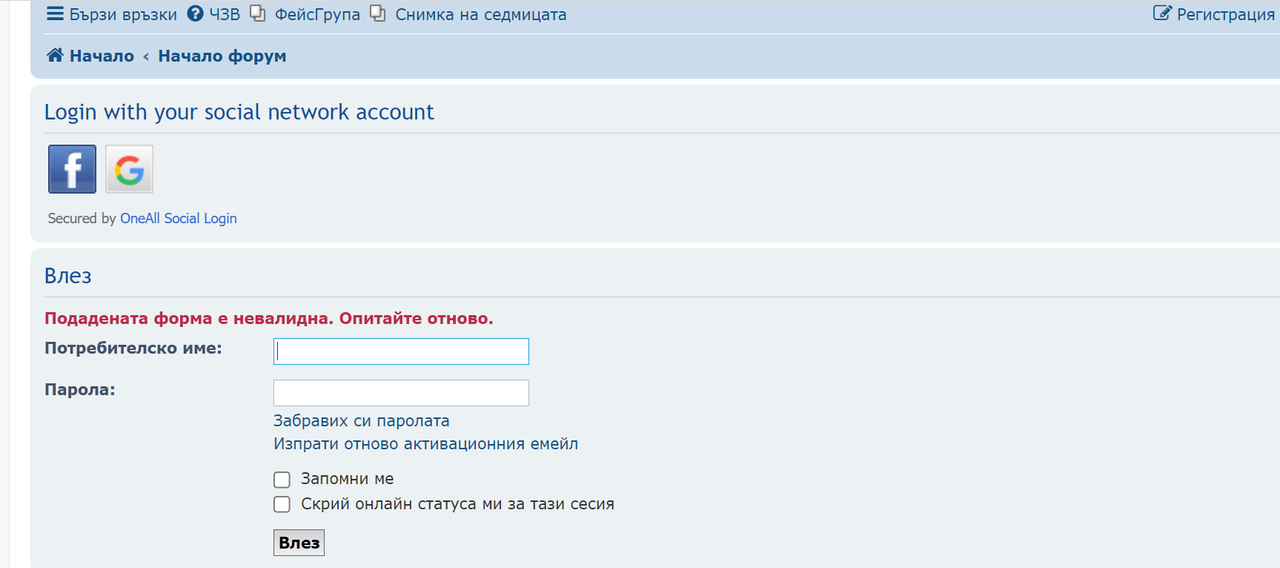Go to Начало home breadcrumb
The height and width of the screenshot is (568, 1280).
(x=90, y=56)
